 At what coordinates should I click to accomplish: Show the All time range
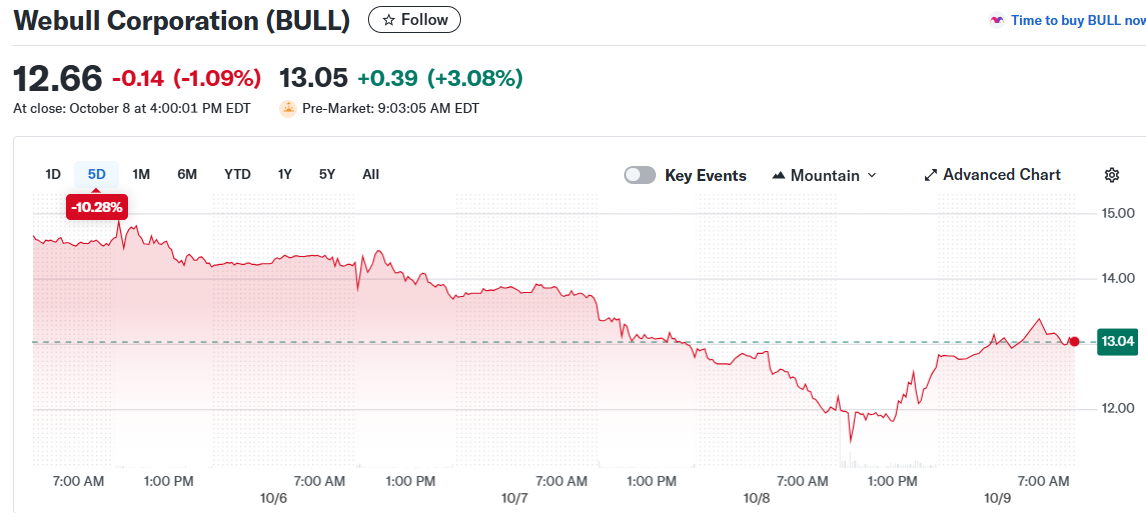[370, 174]
